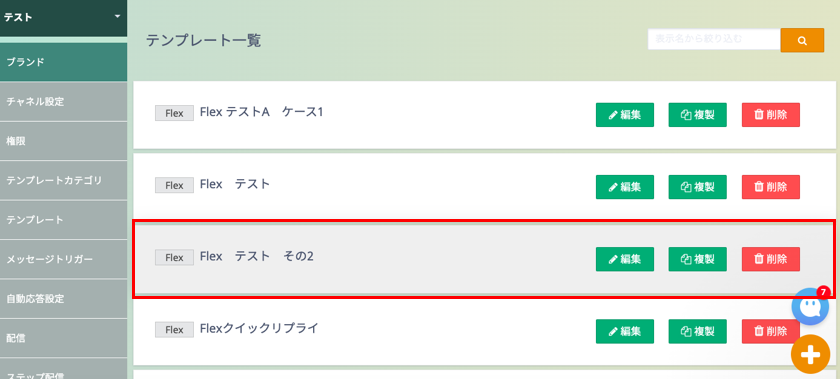This screenshot has height=379, width=840.
Task: Duplicate the Flexクイックリプライ template
Action: [x=698, y=331]
